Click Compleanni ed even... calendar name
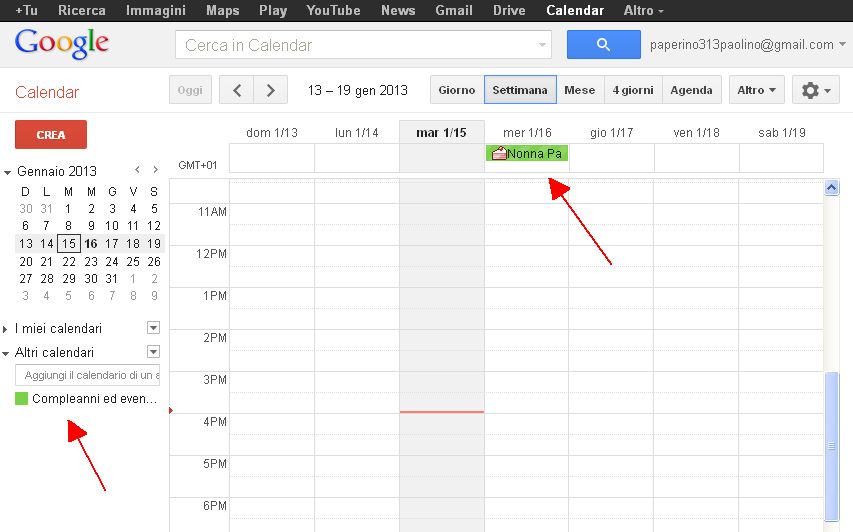The image size is (853, 532). click(x=95, y=399)
